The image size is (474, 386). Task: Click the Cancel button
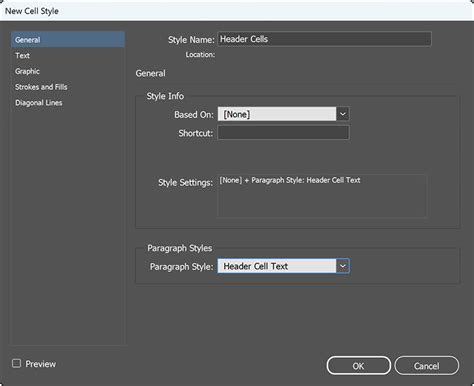tap(426, 366)
